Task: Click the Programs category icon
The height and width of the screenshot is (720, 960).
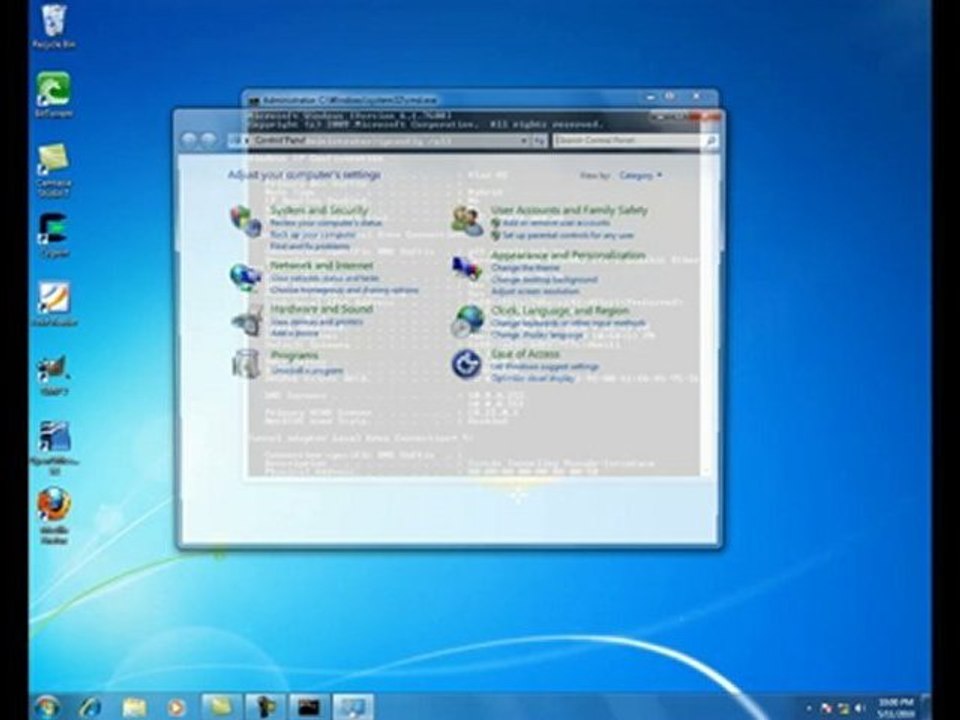Action: tap(246, 364)
